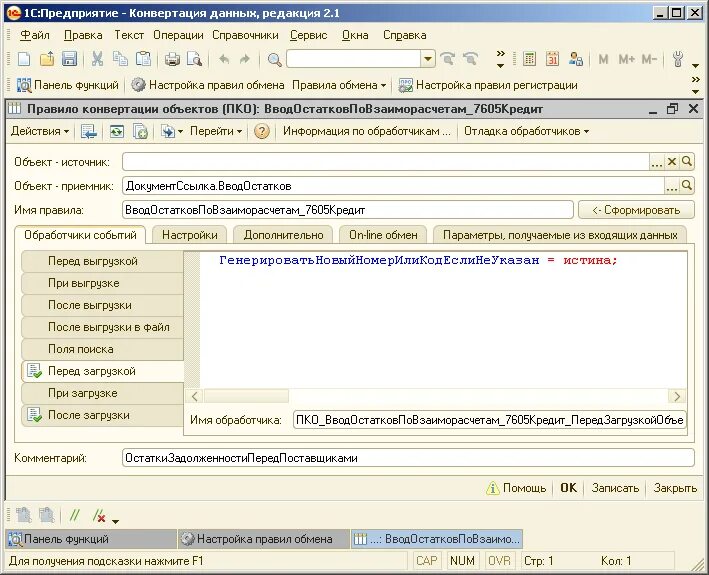The image size is (709, 575).
Task: Redo with the right arrow icon
Action: pyautogui.click(x=245, y=59)
